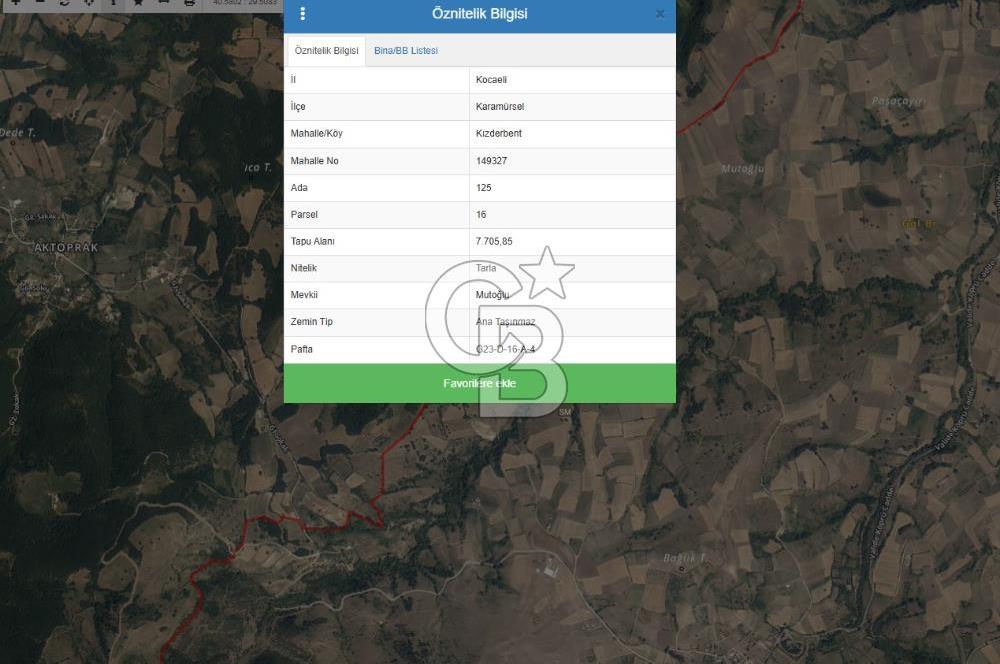Switch to the Bina/BB Listesi tab
This screenshot has height=664, width=1000.
[x=406, y=50]
